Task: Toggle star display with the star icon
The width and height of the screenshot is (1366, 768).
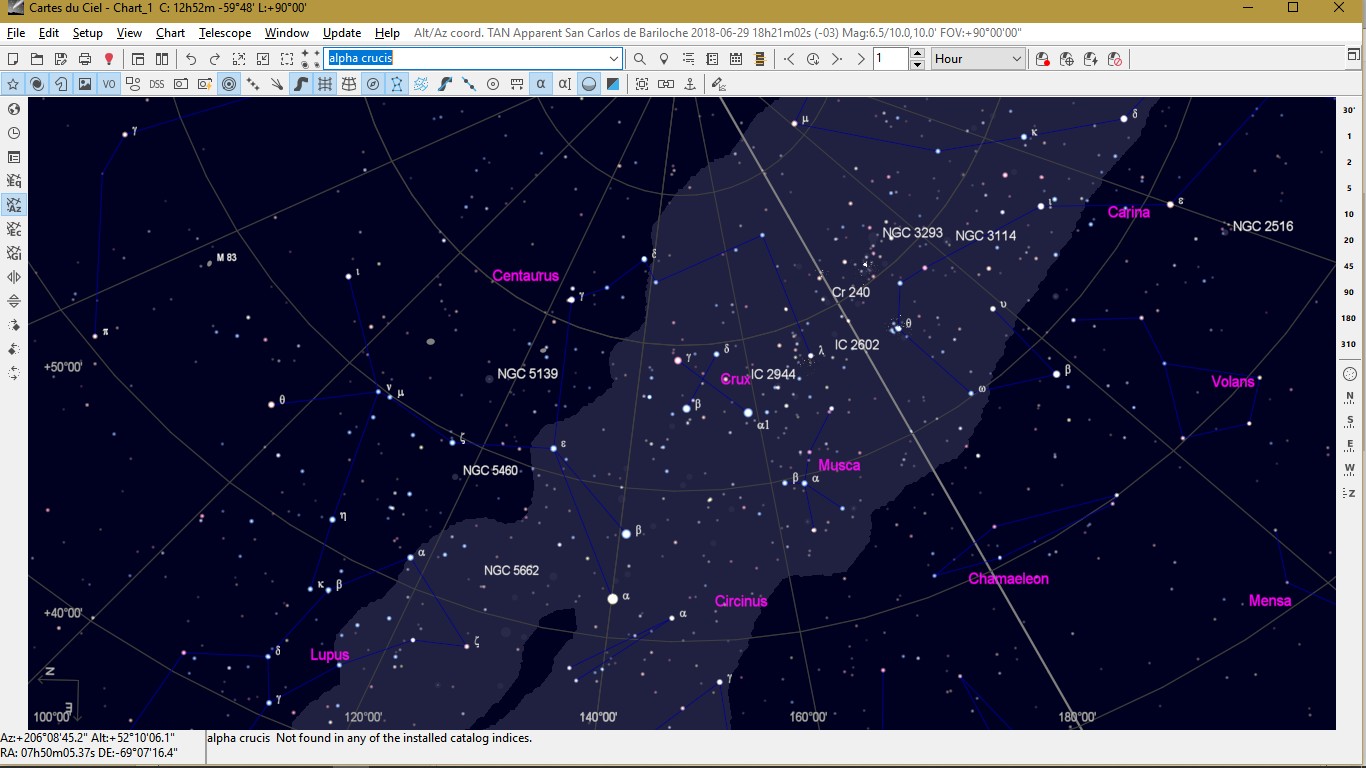Action: point(13,84)
